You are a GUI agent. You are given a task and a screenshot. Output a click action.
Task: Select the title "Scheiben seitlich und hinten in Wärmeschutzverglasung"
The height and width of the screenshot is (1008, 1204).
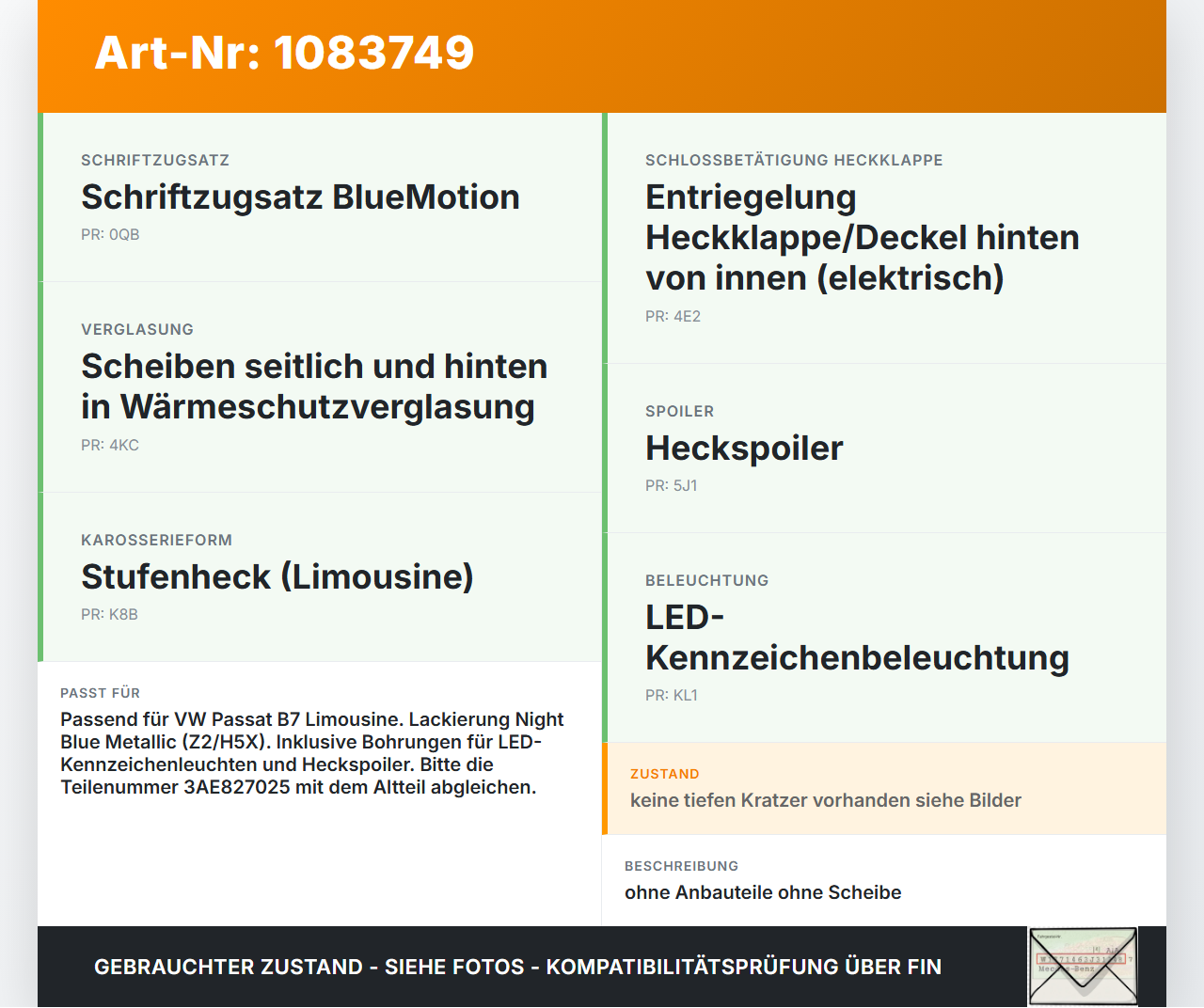pos(314,386)
